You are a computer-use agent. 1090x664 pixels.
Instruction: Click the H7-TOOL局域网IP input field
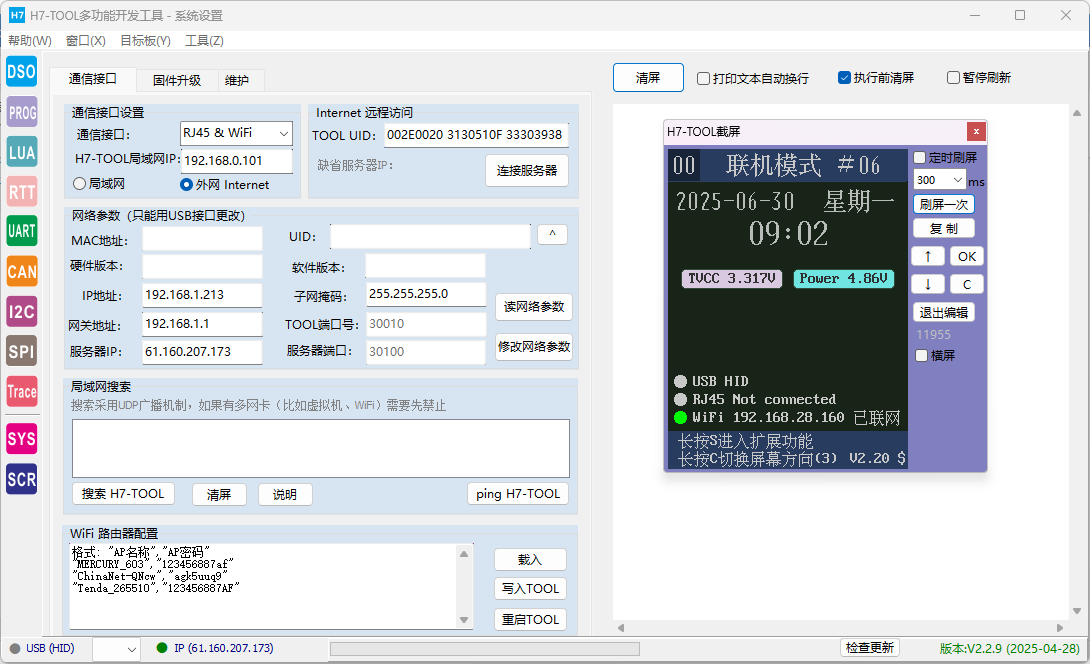coord(237,161)
